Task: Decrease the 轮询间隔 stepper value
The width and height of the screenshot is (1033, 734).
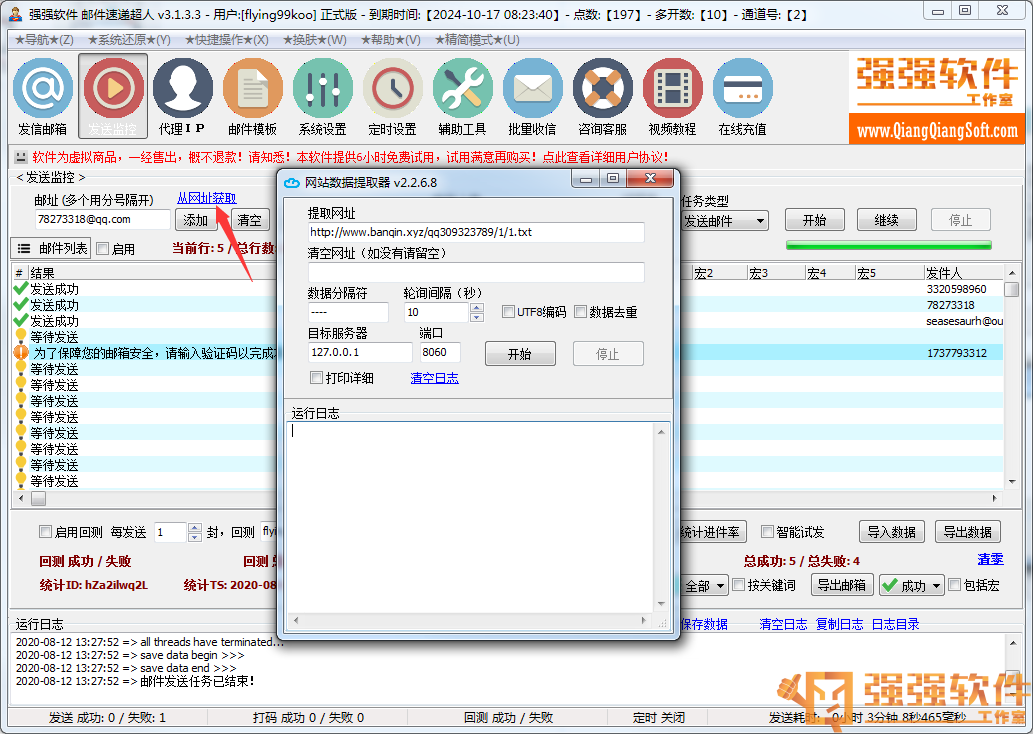Action: (x=477, y=317)
